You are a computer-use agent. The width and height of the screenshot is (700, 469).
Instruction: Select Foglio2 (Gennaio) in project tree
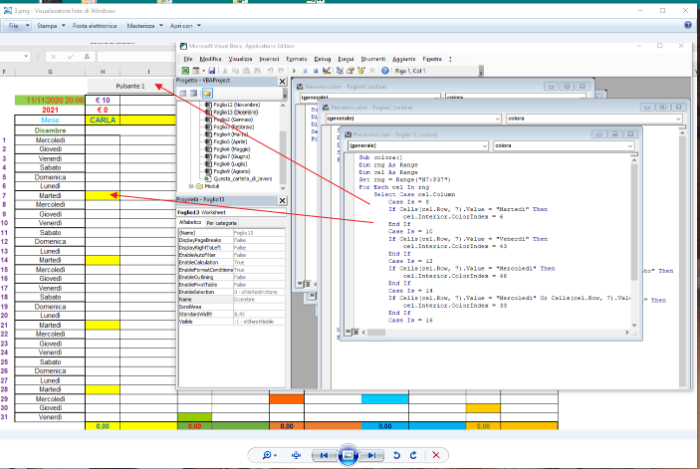pos(233,120)
